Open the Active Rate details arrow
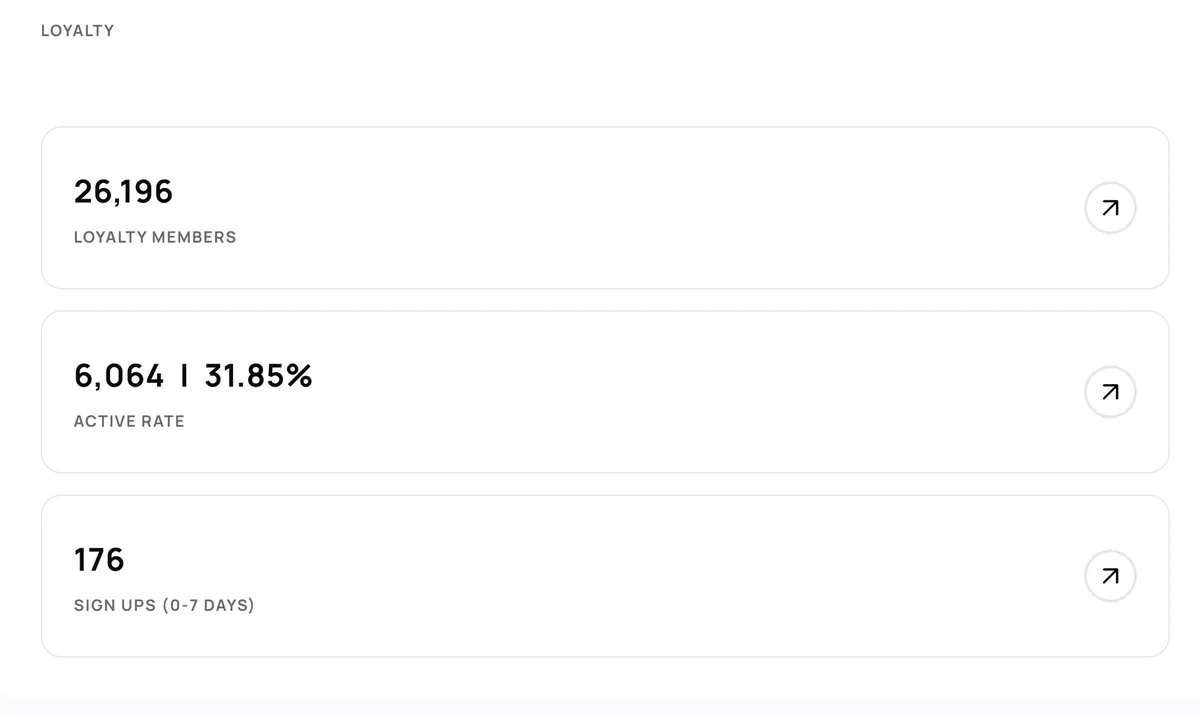This screenshot has height=718, width=1200. [x=1110, y=392]
